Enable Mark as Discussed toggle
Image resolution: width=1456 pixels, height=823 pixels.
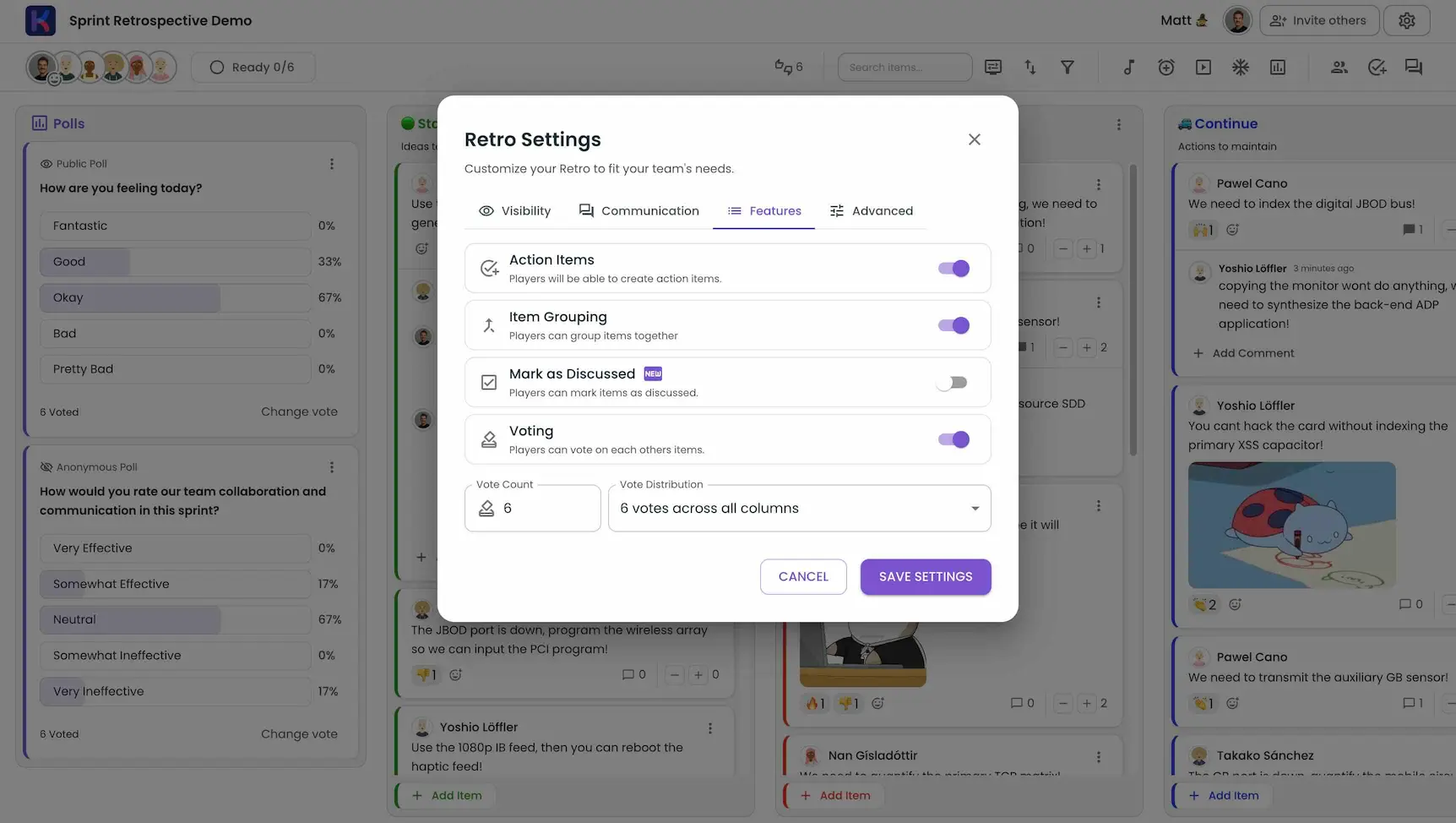coord(952,383)
